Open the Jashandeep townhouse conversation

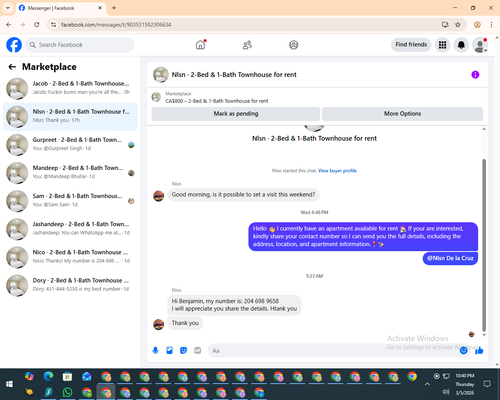[x=70, y=229]
